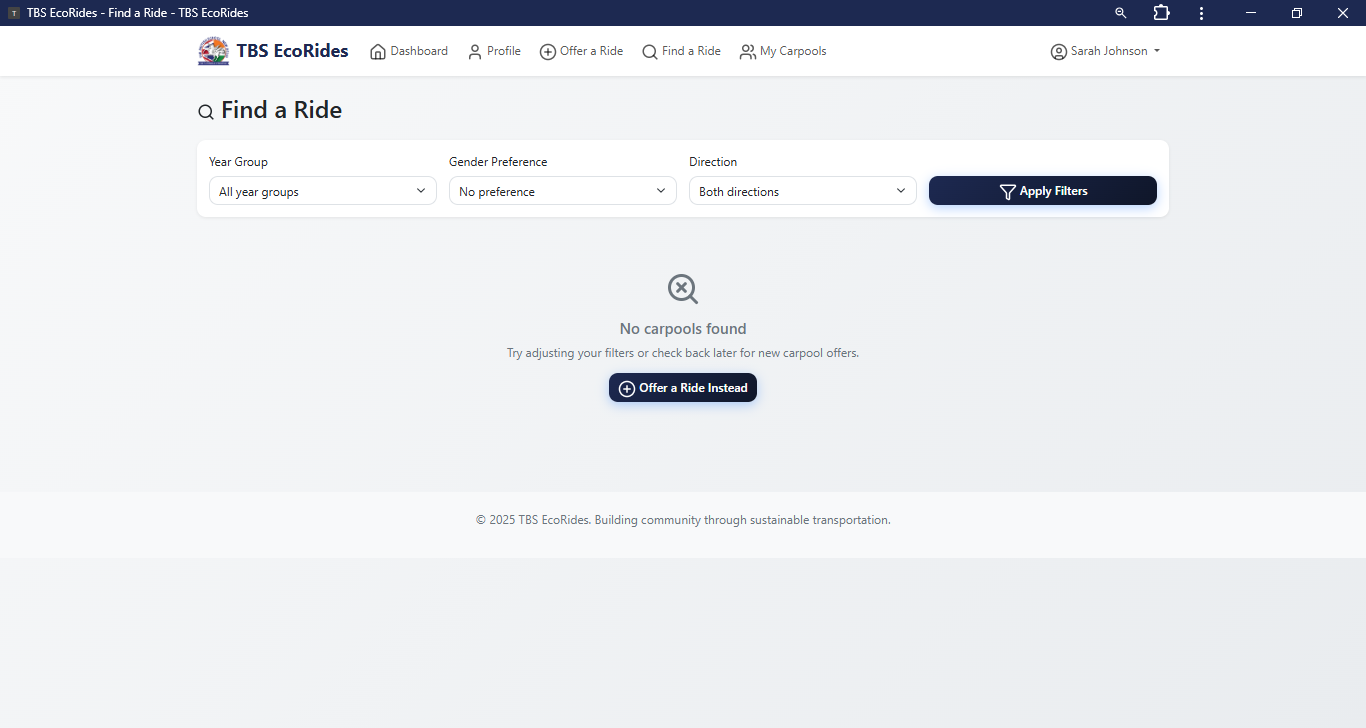Screen dimensions: 1366x728
Task: Open the three-dot app menu
Action: [1201, 13]
